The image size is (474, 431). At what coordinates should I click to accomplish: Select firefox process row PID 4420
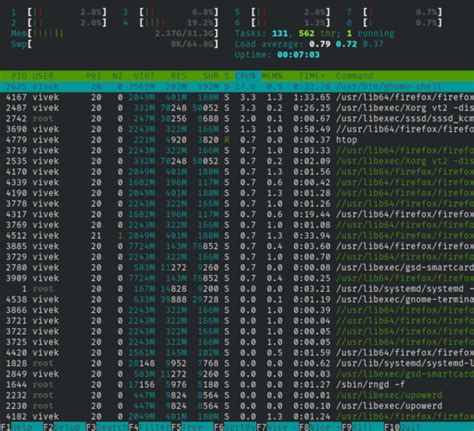[x=237, y=353]
